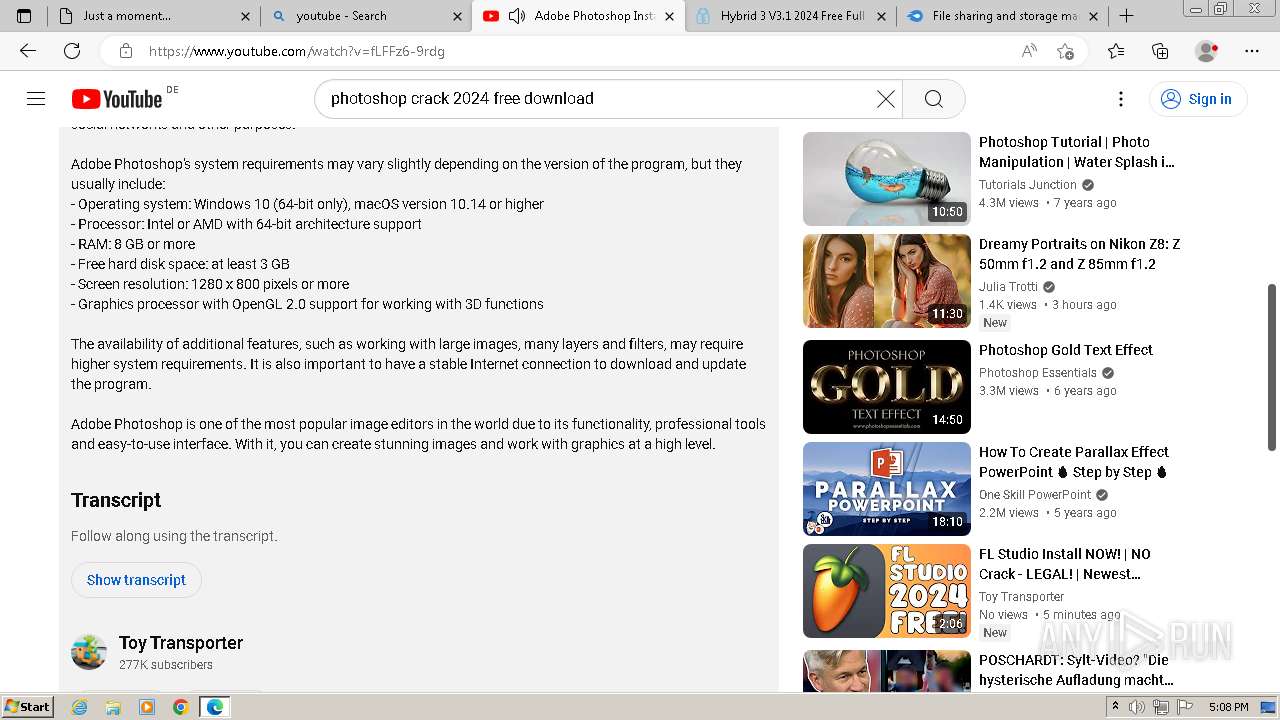
Task: Click the Show transcript button
Action: tap(136, 580)
